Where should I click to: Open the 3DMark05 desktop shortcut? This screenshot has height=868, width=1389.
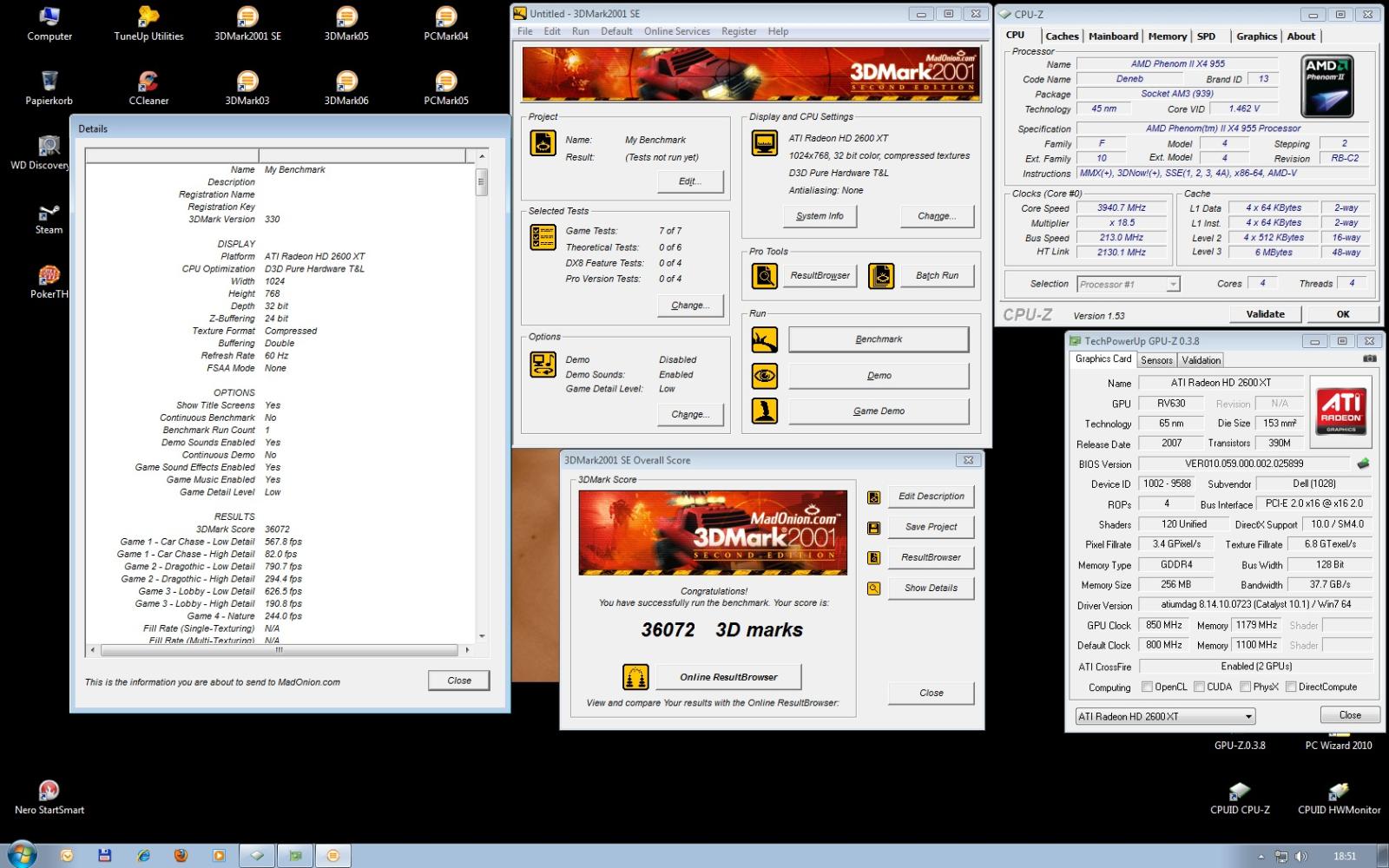click(x=346, y=23)
